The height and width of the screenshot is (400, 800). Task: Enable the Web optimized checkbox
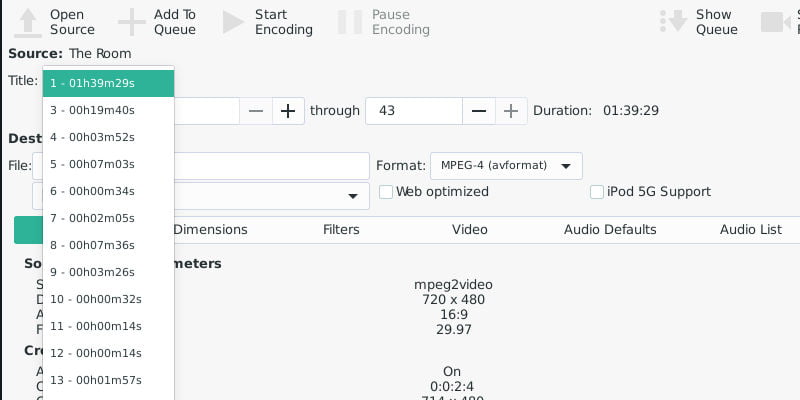(x=386, y=192)
